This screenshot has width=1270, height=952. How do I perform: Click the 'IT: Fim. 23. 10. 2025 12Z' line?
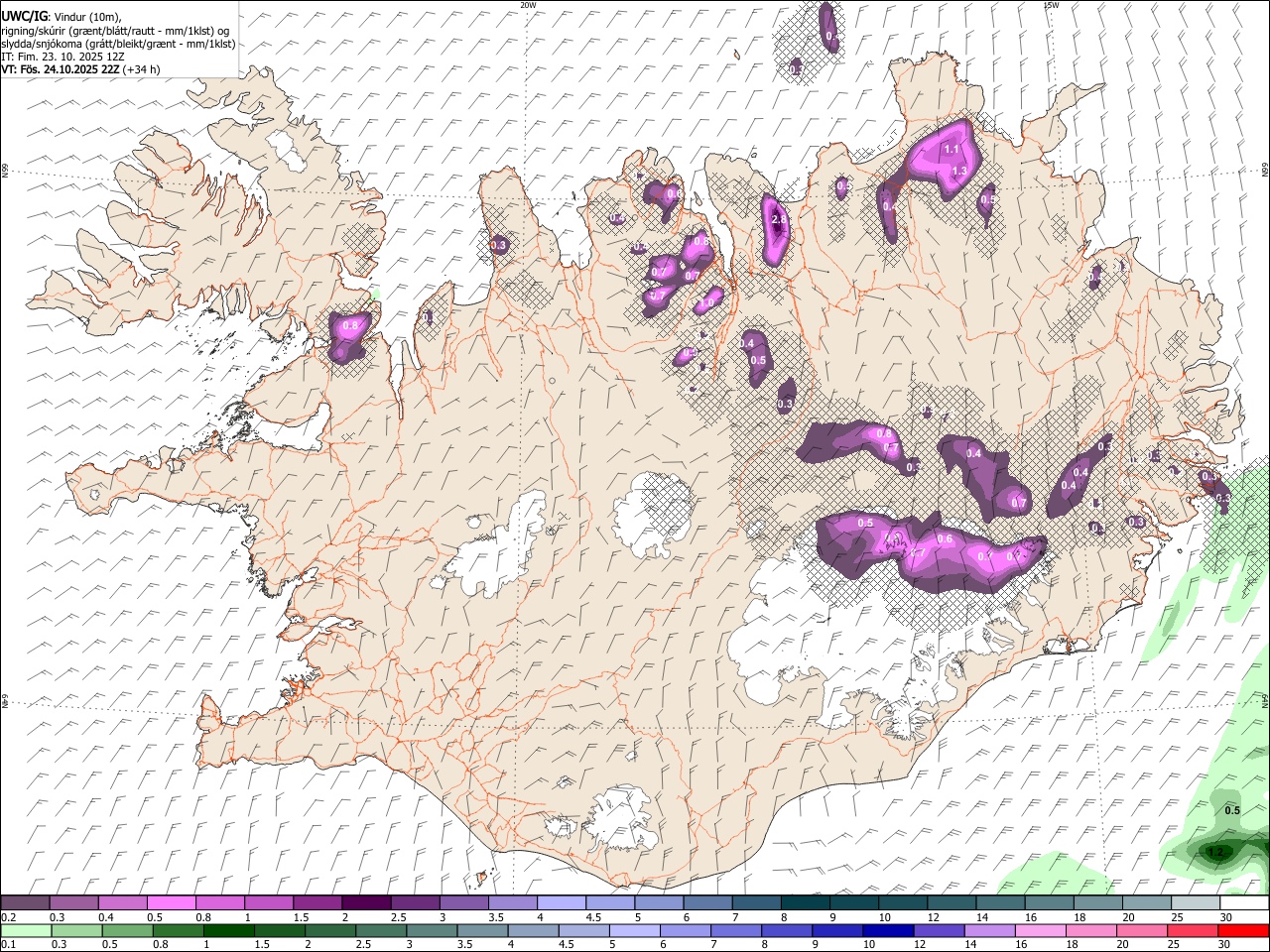(63, 57)
